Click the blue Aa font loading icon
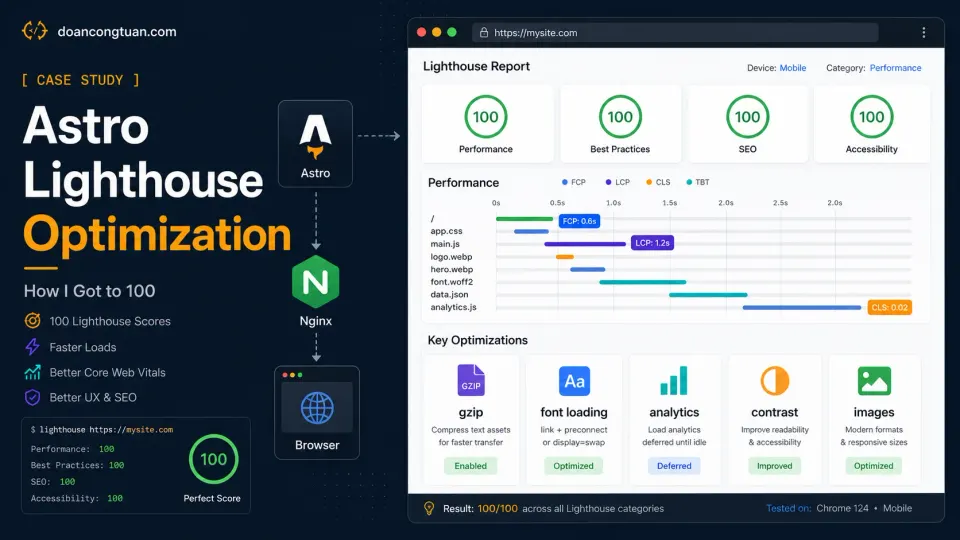This screenshot has height=540, width=960. [574, 381]
